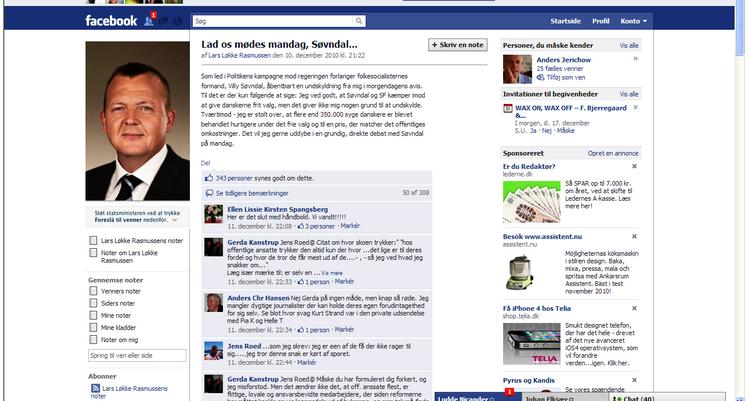
Task: Open the messages icon in top bar
Action: click(x=164, y=21)
